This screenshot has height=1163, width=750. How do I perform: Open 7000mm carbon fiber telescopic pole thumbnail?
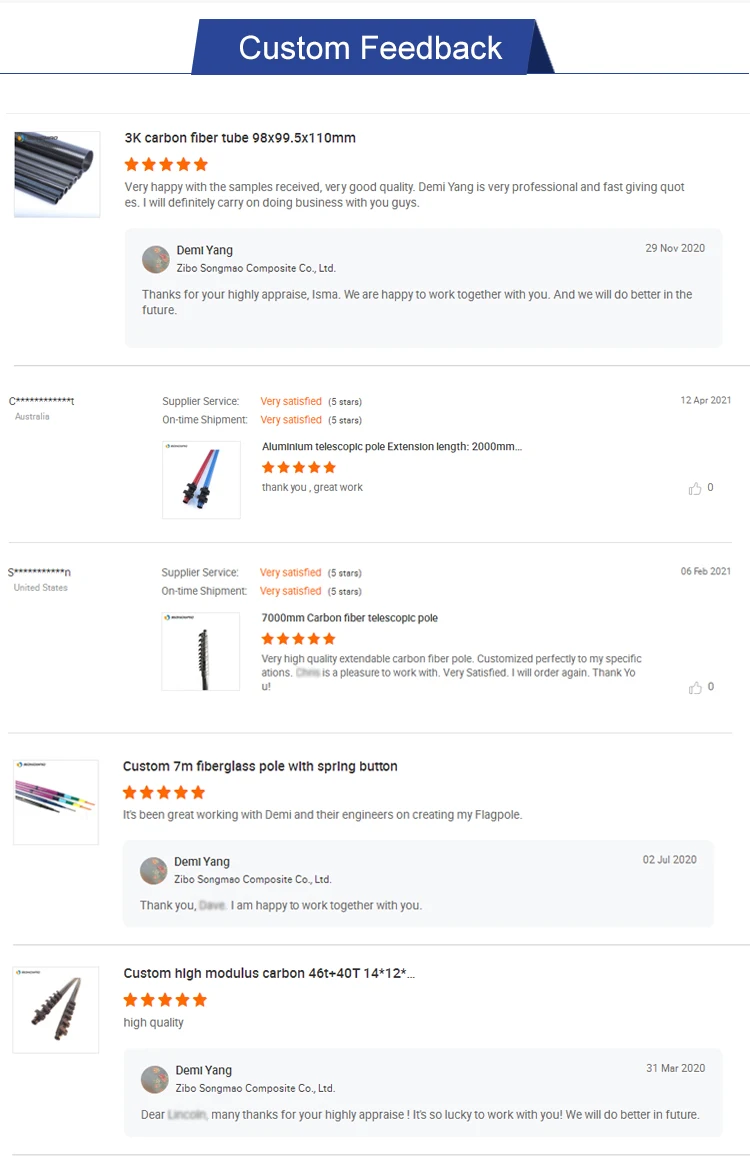point(200,651)
